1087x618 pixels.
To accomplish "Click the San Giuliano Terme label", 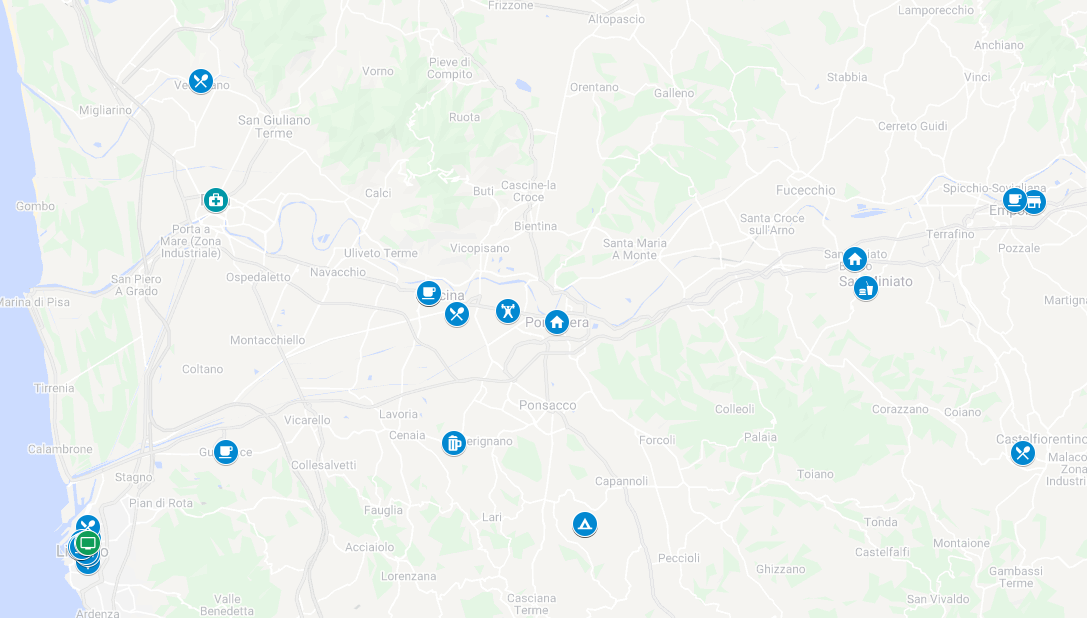I will [274, 126].
